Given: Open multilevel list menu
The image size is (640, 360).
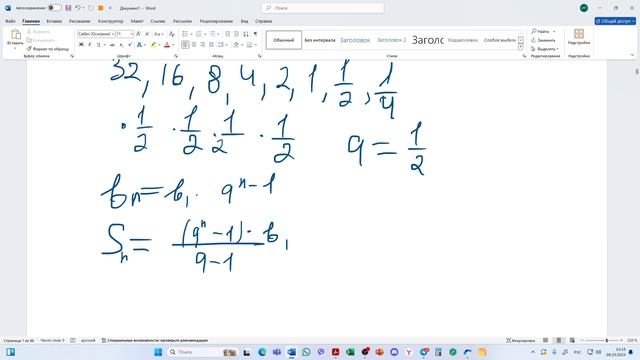Looking at the screenshot, I should (213, 34).
